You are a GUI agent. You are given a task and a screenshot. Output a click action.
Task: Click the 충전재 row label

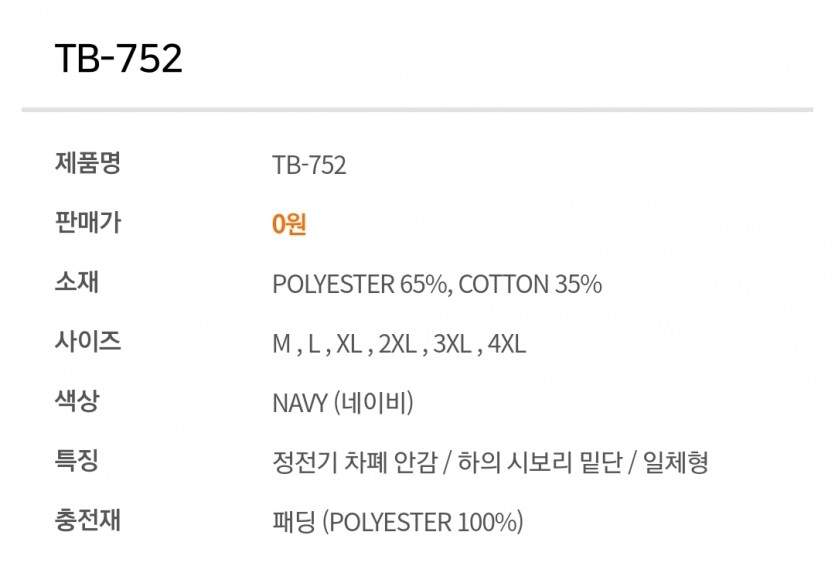point(87,521)
